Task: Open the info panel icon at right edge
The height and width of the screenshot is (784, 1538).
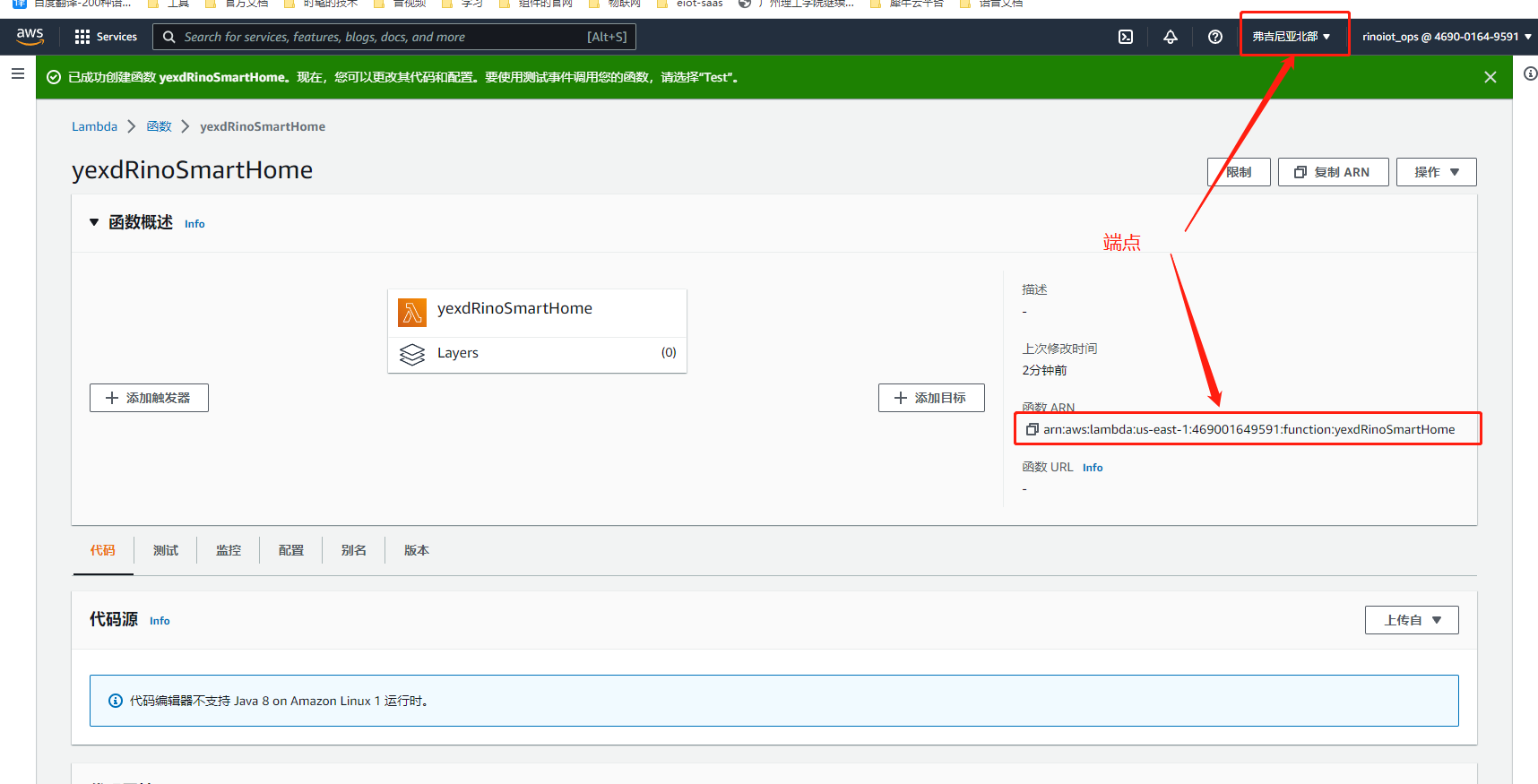Action: click(1531, 73)
